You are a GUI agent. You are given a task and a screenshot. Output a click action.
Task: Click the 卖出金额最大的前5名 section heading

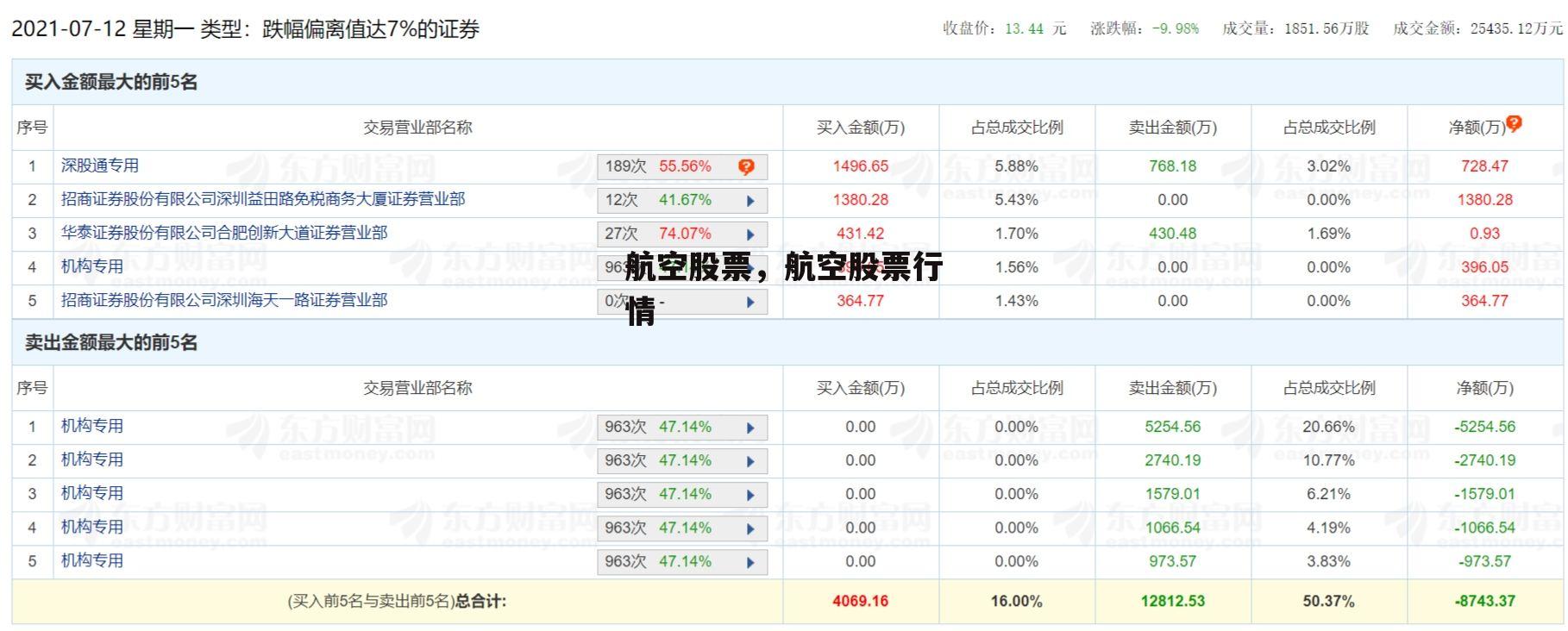pyautogui.click(x=111, y=343)
